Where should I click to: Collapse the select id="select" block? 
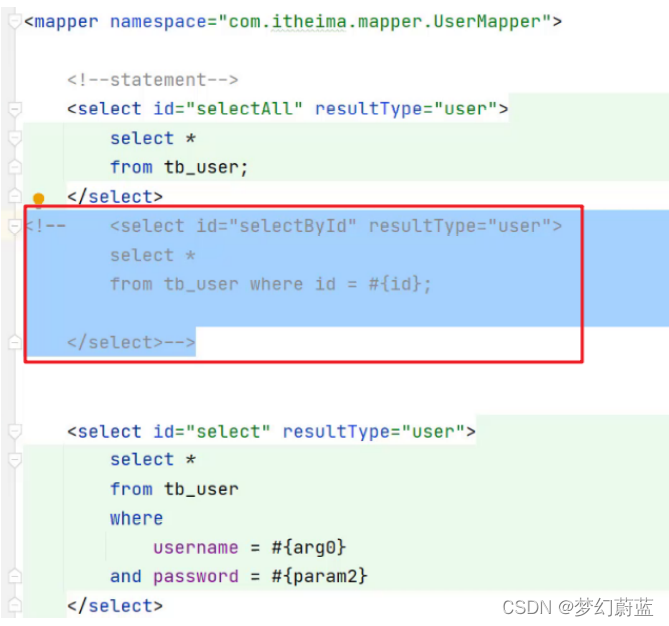pos(15,431)
